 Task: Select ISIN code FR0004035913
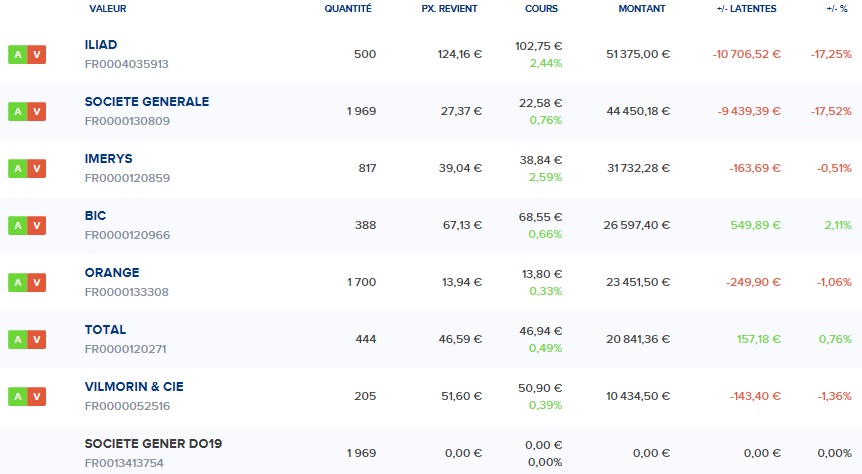tap(126, 64)
